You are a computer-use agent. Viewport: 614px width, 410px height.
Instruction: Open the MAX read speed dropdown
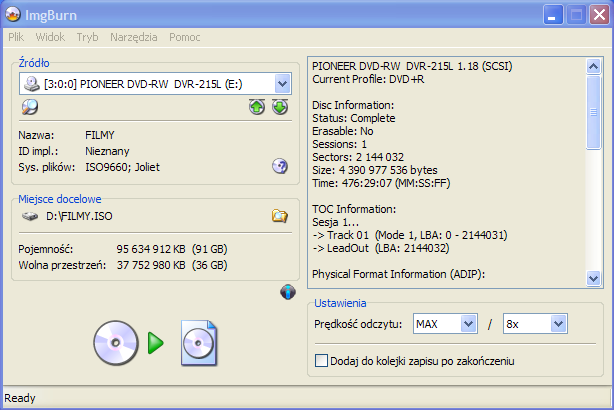tap(468, 324)
